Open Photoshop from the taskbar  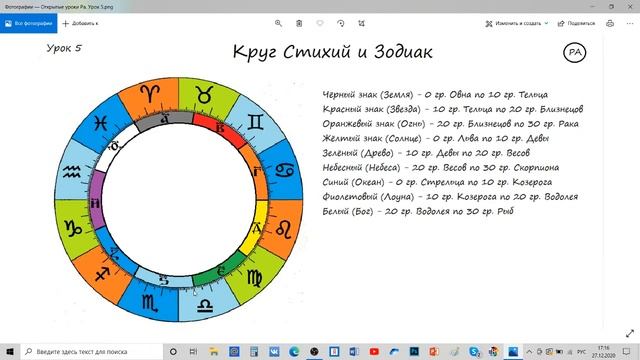click(x=414, y=351)
